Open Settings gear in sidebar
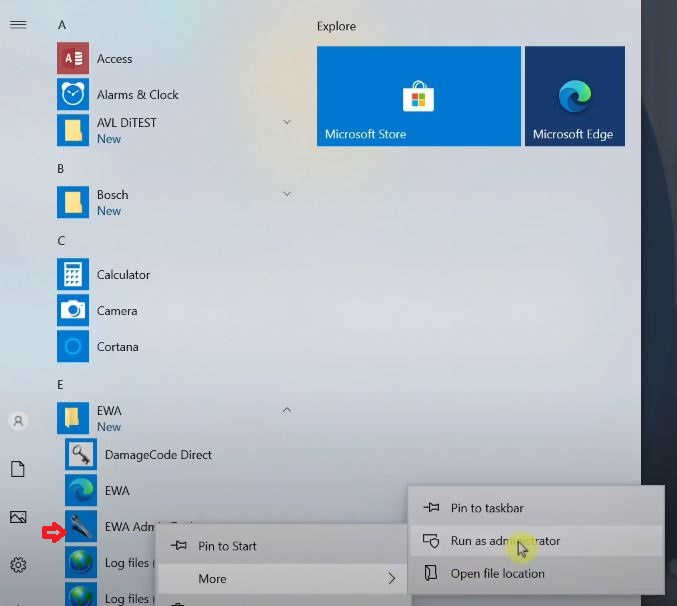 18,565
